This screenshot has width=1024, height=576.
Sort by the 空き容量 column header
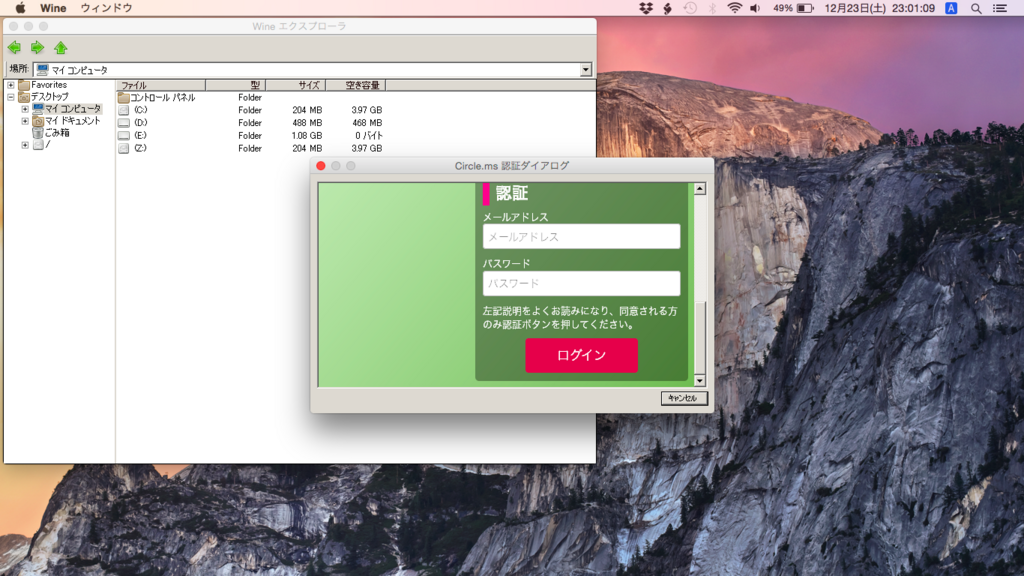356,85
